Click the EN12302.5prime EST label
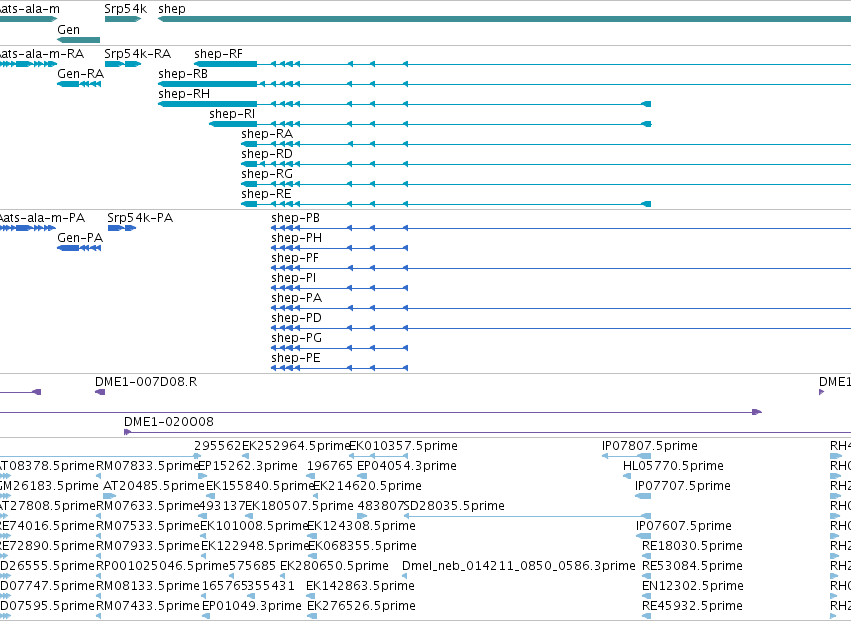851x621 pixels. click(x=693, y=587)
